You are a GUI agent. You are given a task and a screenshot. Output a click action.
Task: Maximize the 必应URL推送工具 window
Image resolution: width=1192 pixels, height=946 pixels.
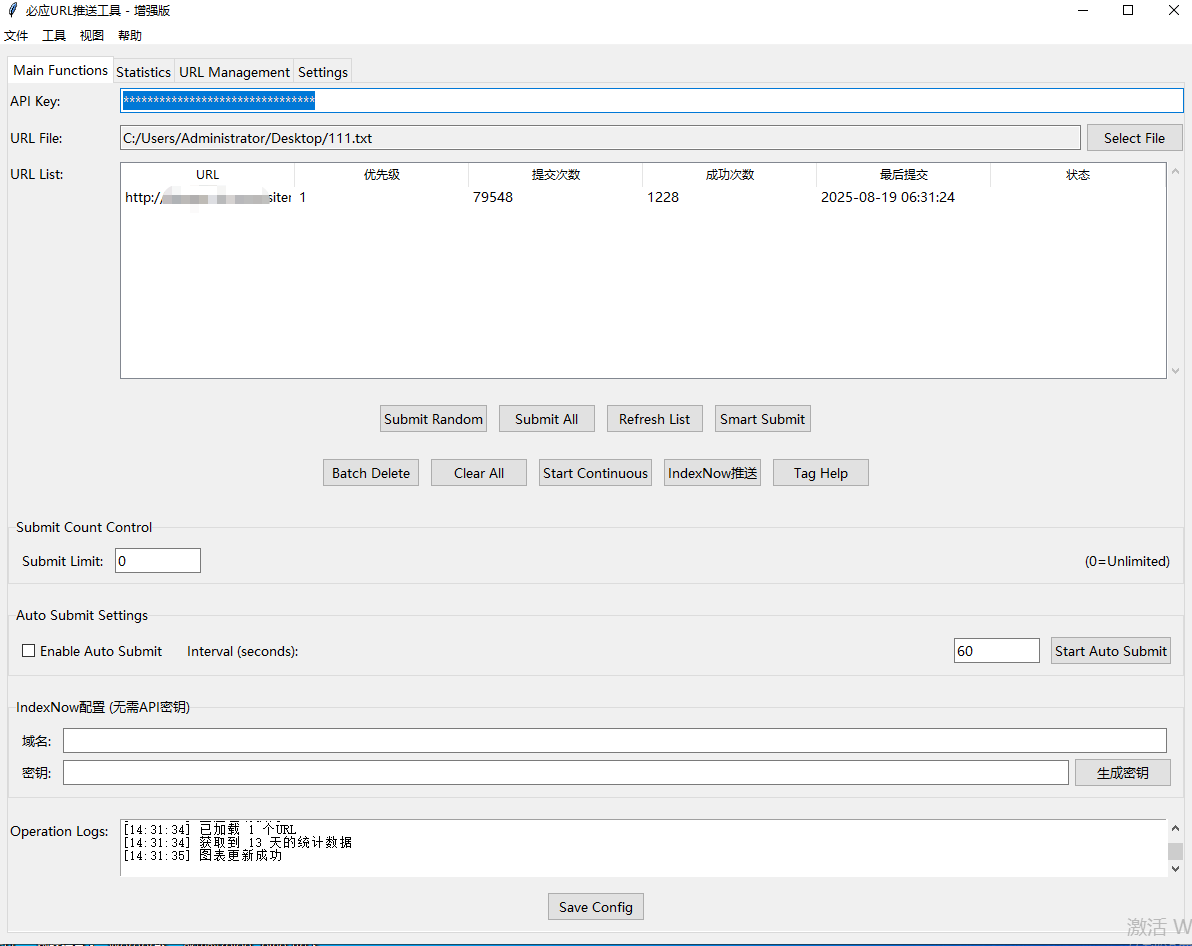(x=1128, y=11)
